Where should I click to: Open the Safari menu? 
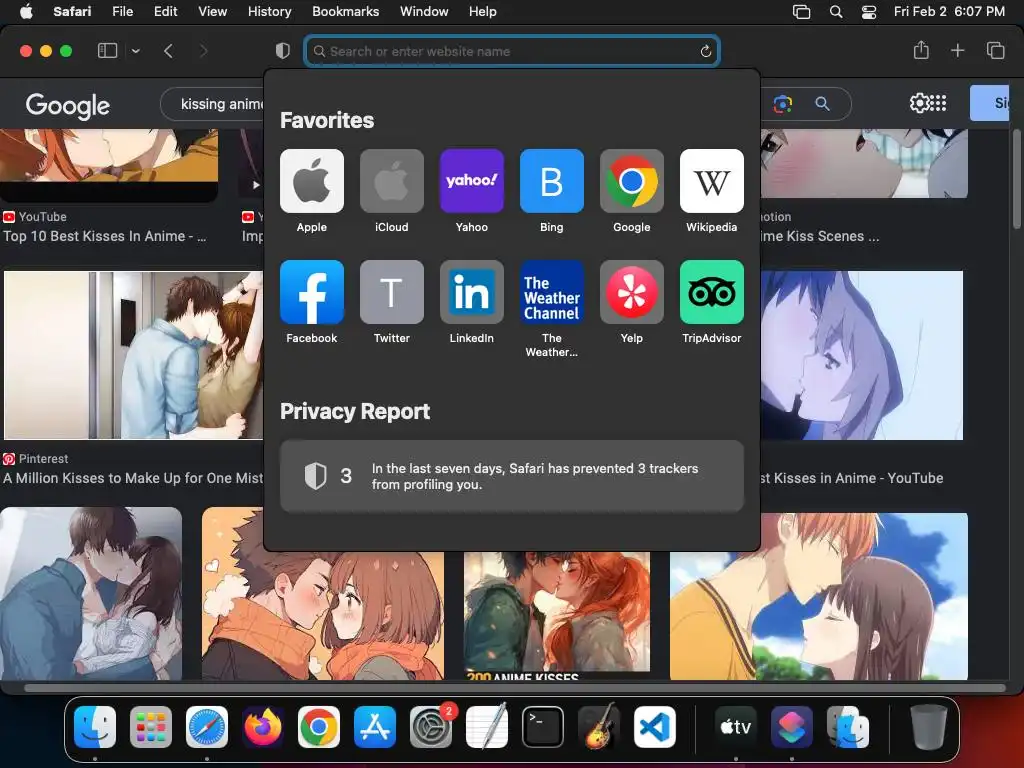click(x=72, y=12)
